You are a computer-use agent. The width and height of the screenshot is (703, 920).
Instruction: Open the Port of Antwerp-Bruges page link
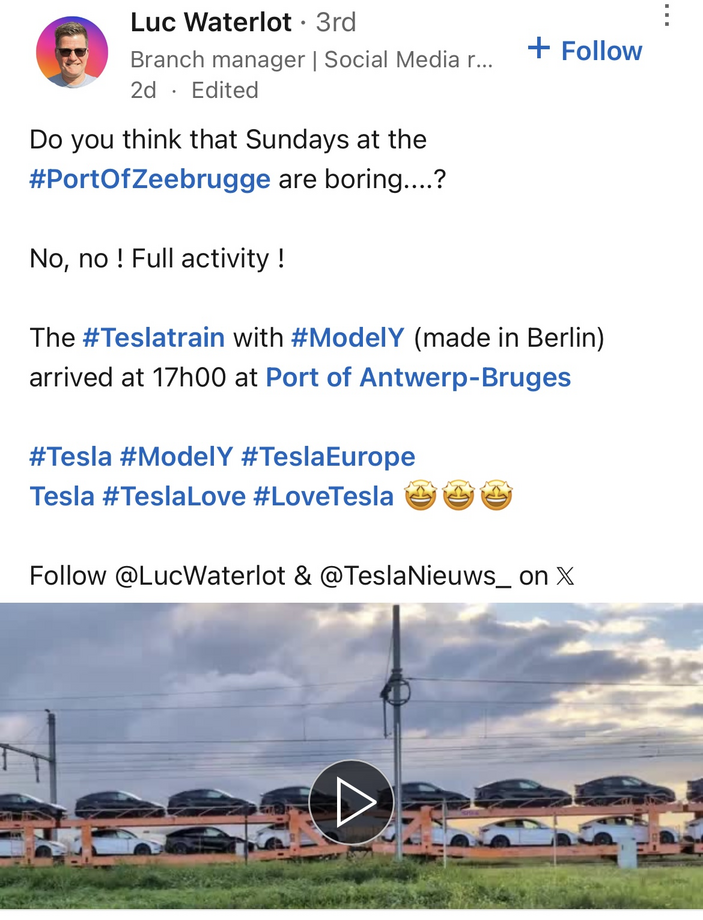tap(418, 377)
